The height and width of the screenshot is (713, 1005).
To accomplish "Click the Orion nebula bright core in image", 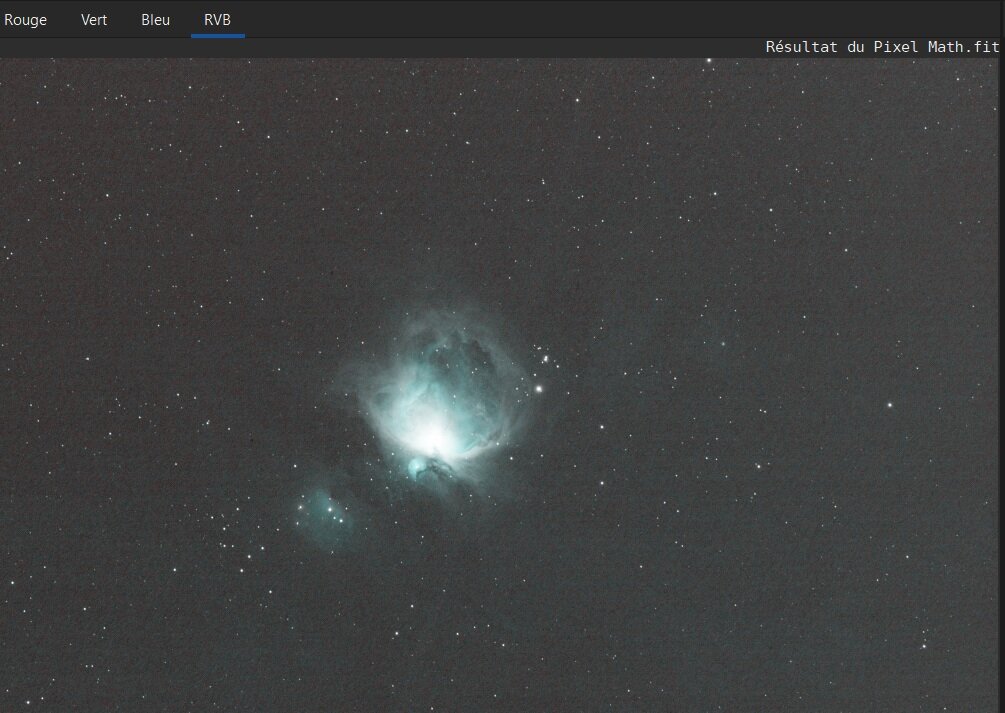I will [x=433, y=435].
